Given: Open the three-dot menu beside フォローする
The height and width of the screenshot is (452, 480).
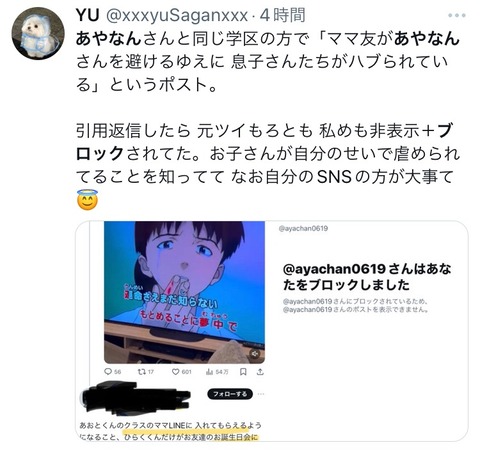Looking at the screenshot, I should (x=261, y=394).
